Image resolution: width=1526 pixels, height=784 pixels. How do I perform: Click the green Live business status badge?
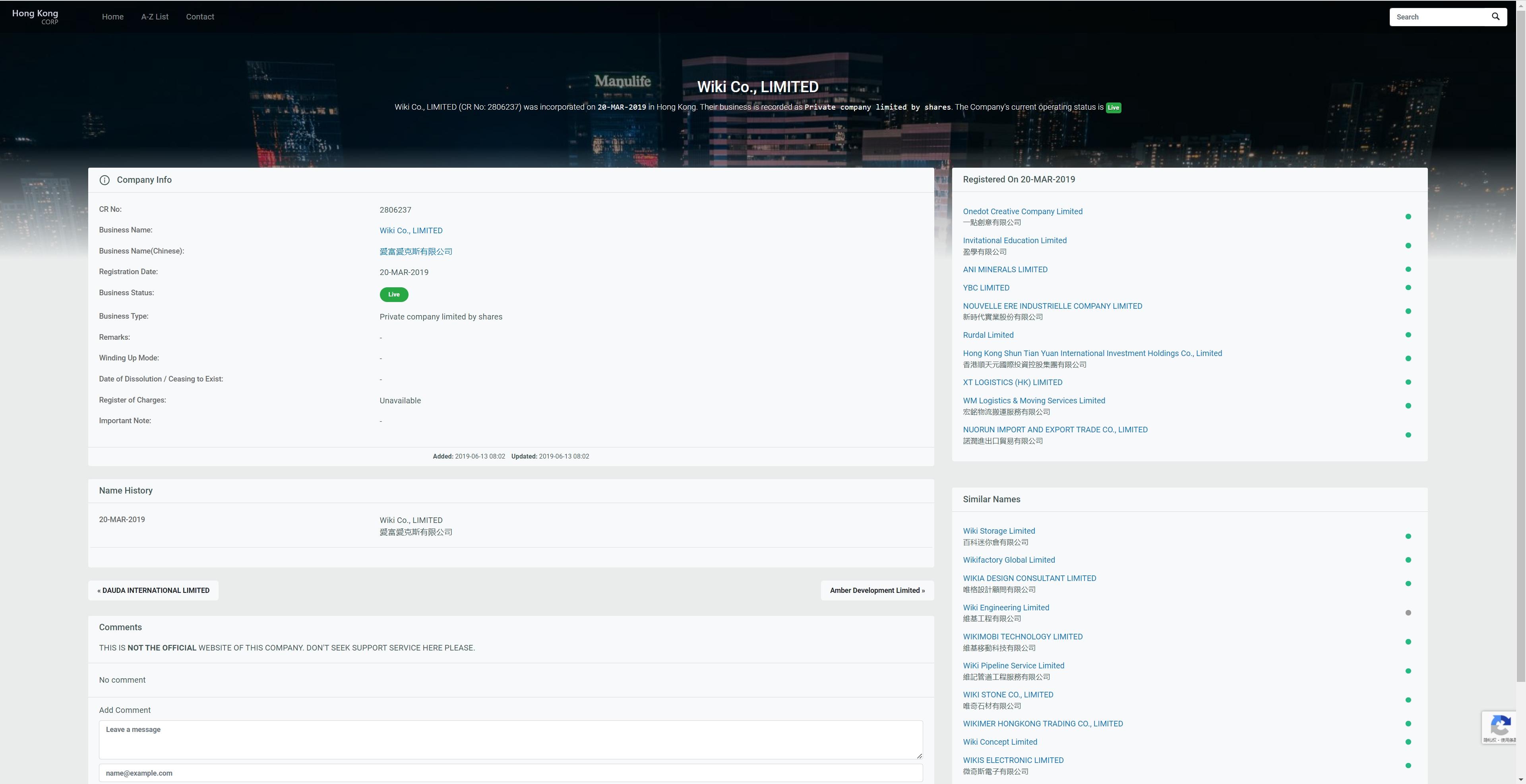394,294
